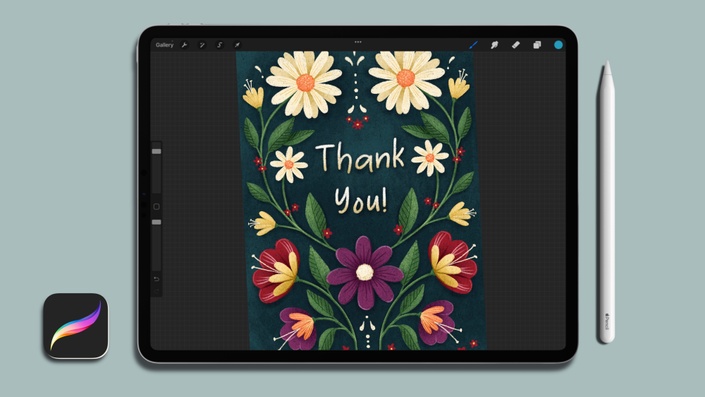Activate the Transform arrow tool
The height and width of the screenshot is (397, 705).
[237, 45]
